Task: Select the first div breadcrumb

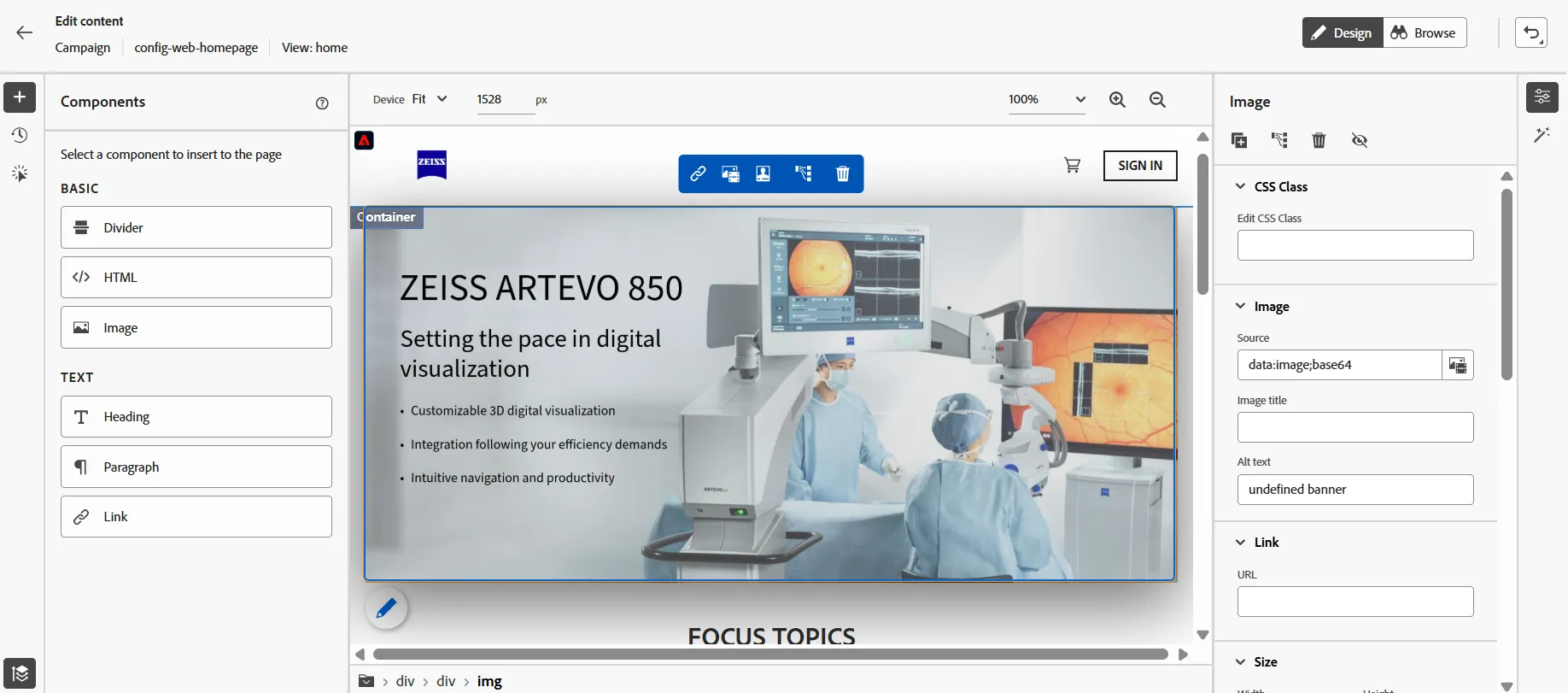Action: [405, 681]
